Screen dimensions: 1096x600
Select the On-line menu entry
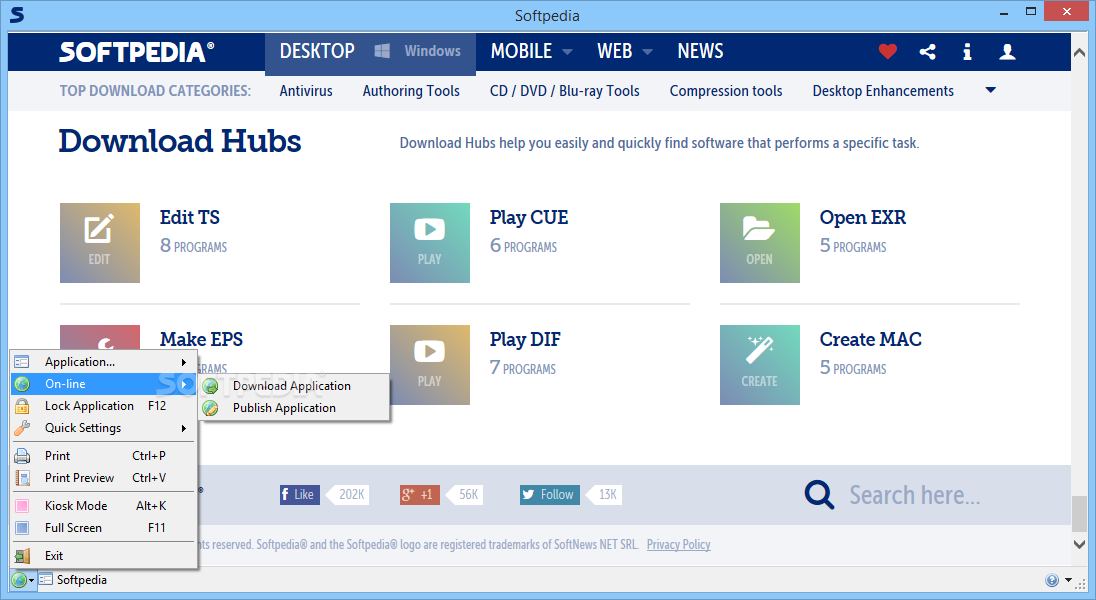click(x=103, y=384)
